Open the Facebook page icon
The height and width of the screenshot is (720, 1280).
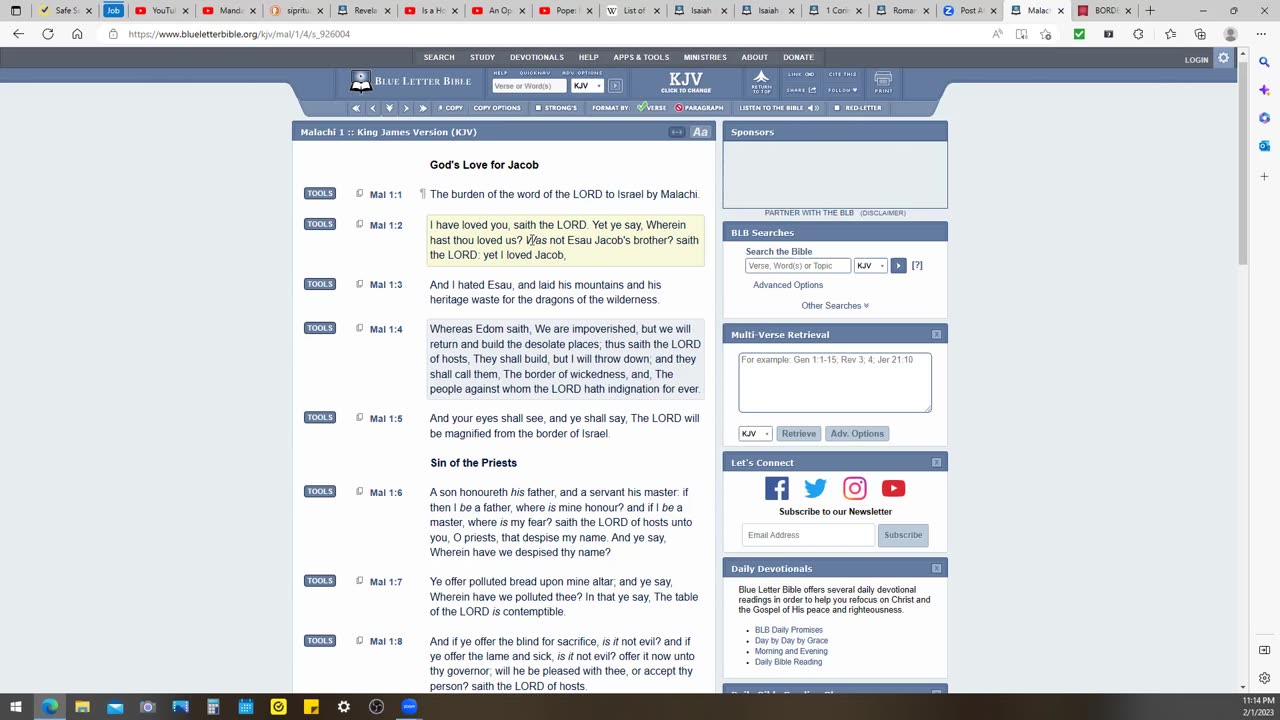point(776,488)
